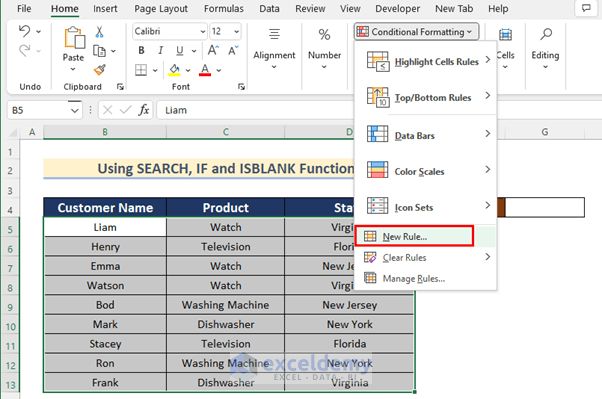Switch to the Data tab
Screen dimensions: 602x399
pyautogui.click(x=269, y=8)
